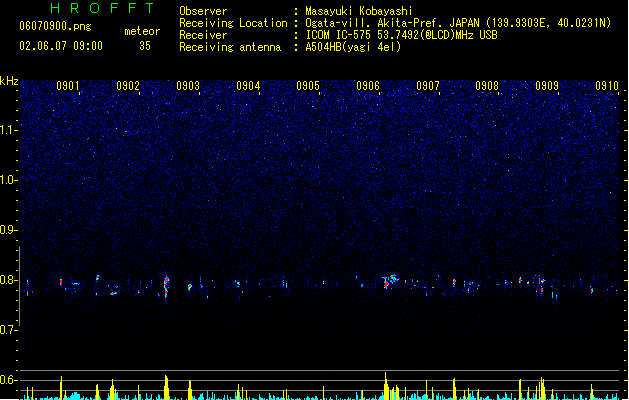Click the A504HB(yagi 4el) antenna text
Screen dimensions: 629x400
[353, 47]
